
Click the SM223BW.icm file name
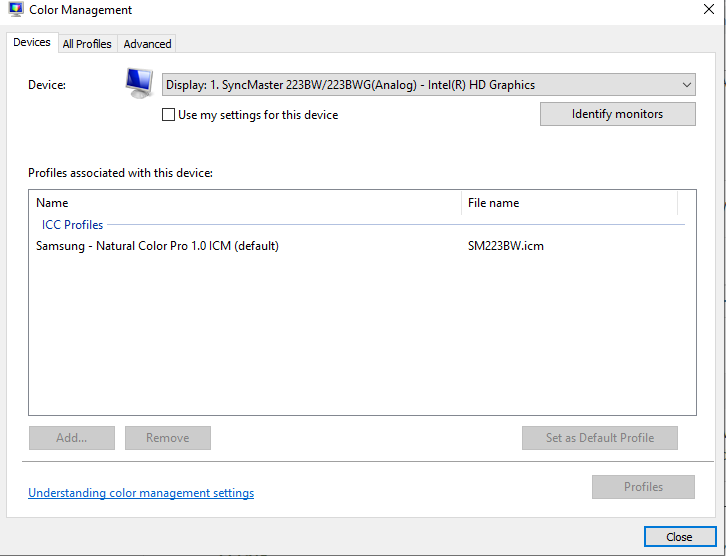(x=506, y=246)
